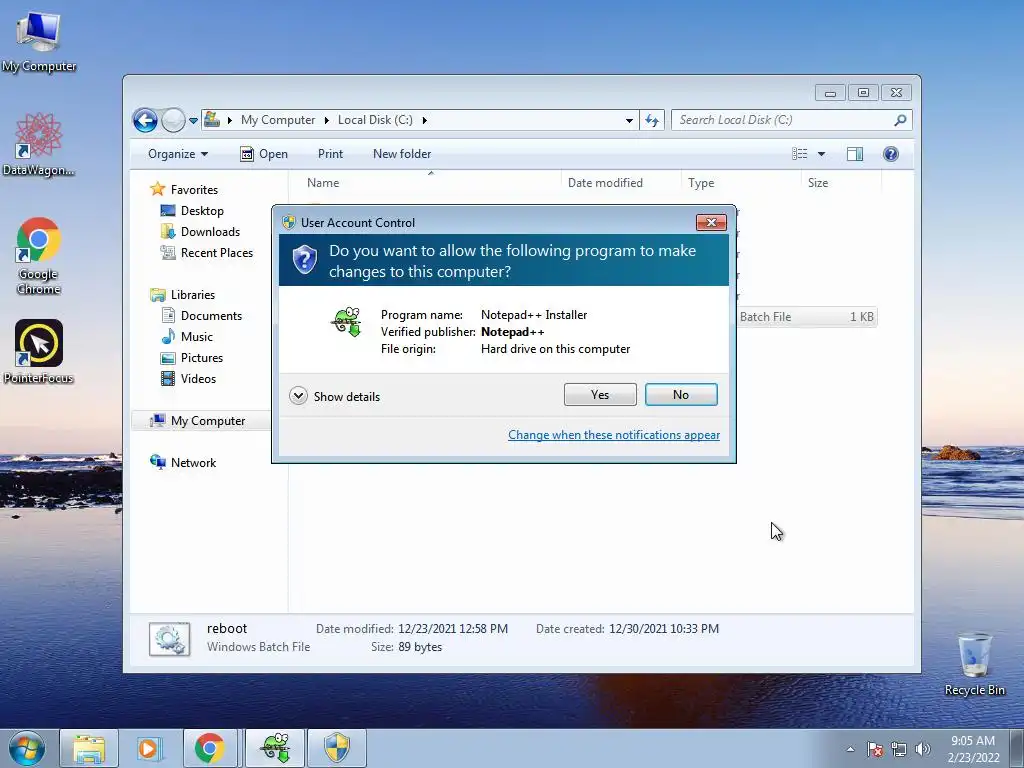This screenshot has width=1024, height=768.
Task: Click the PointerFocus desktop shortcut
Action: point(39,351)
